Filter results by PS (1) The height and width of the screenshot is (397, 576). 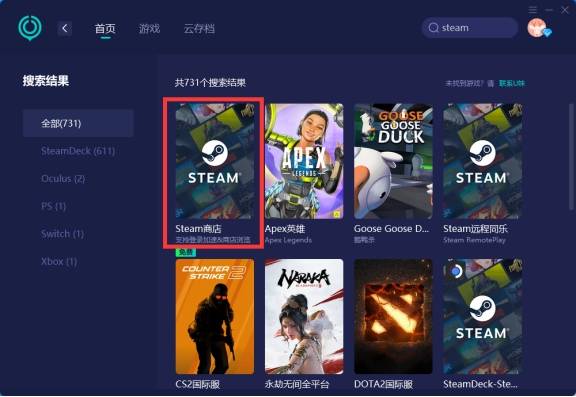54,206
